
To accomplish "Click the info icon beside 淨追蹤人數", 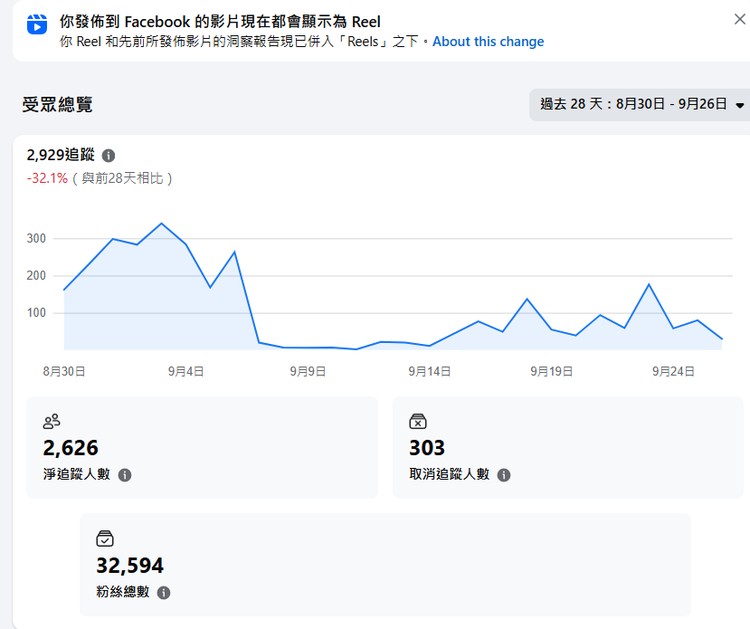I will point(125,475).
